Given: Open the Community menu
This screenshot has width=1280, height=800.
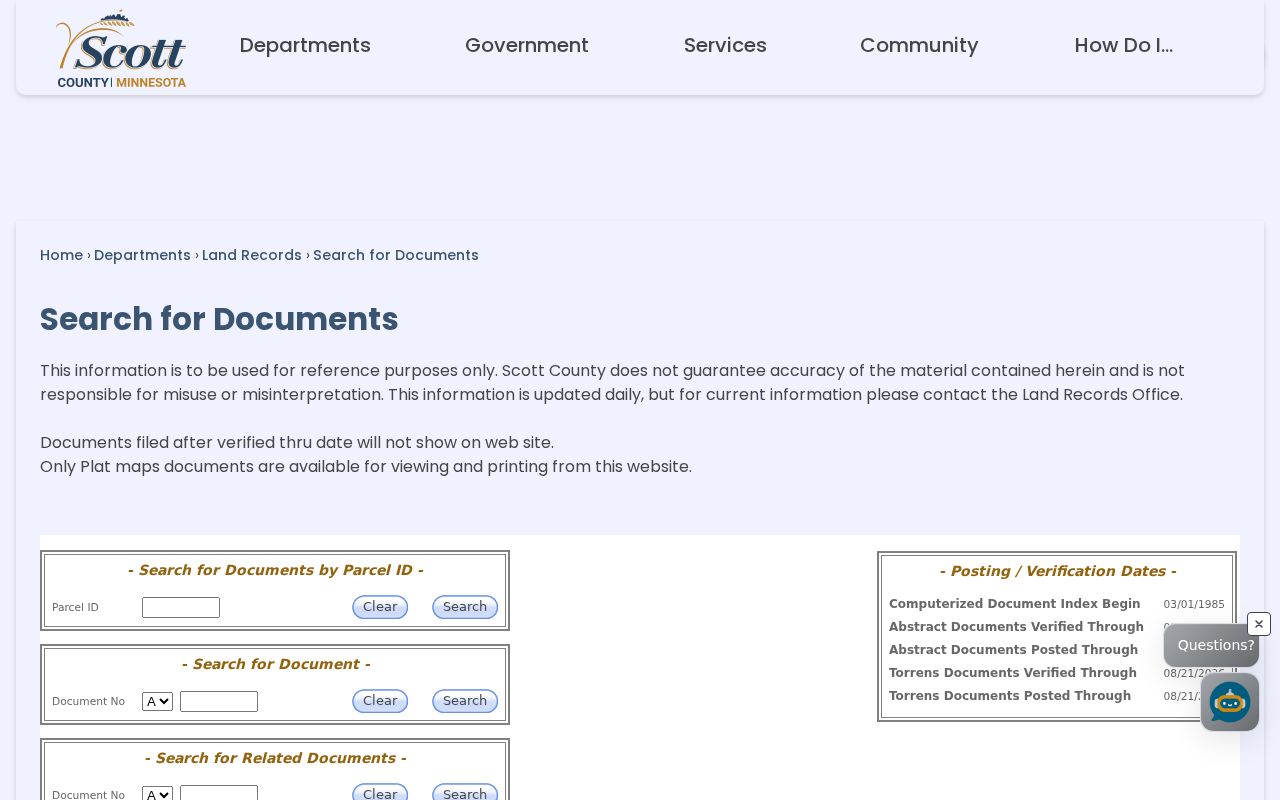Looking at the screenshot, I should 919,45.
